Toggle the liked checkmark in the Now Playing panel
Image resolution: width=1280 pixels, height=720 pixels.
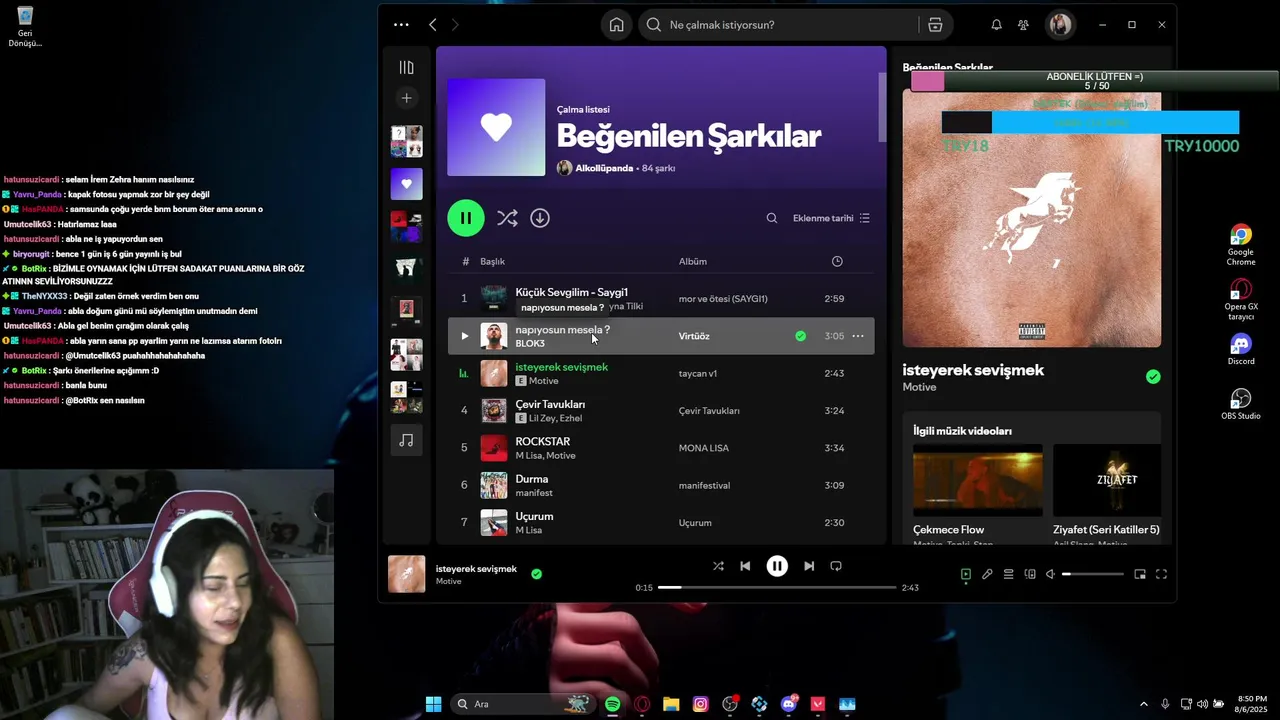pyautogui.click(x=1153, y=377)
